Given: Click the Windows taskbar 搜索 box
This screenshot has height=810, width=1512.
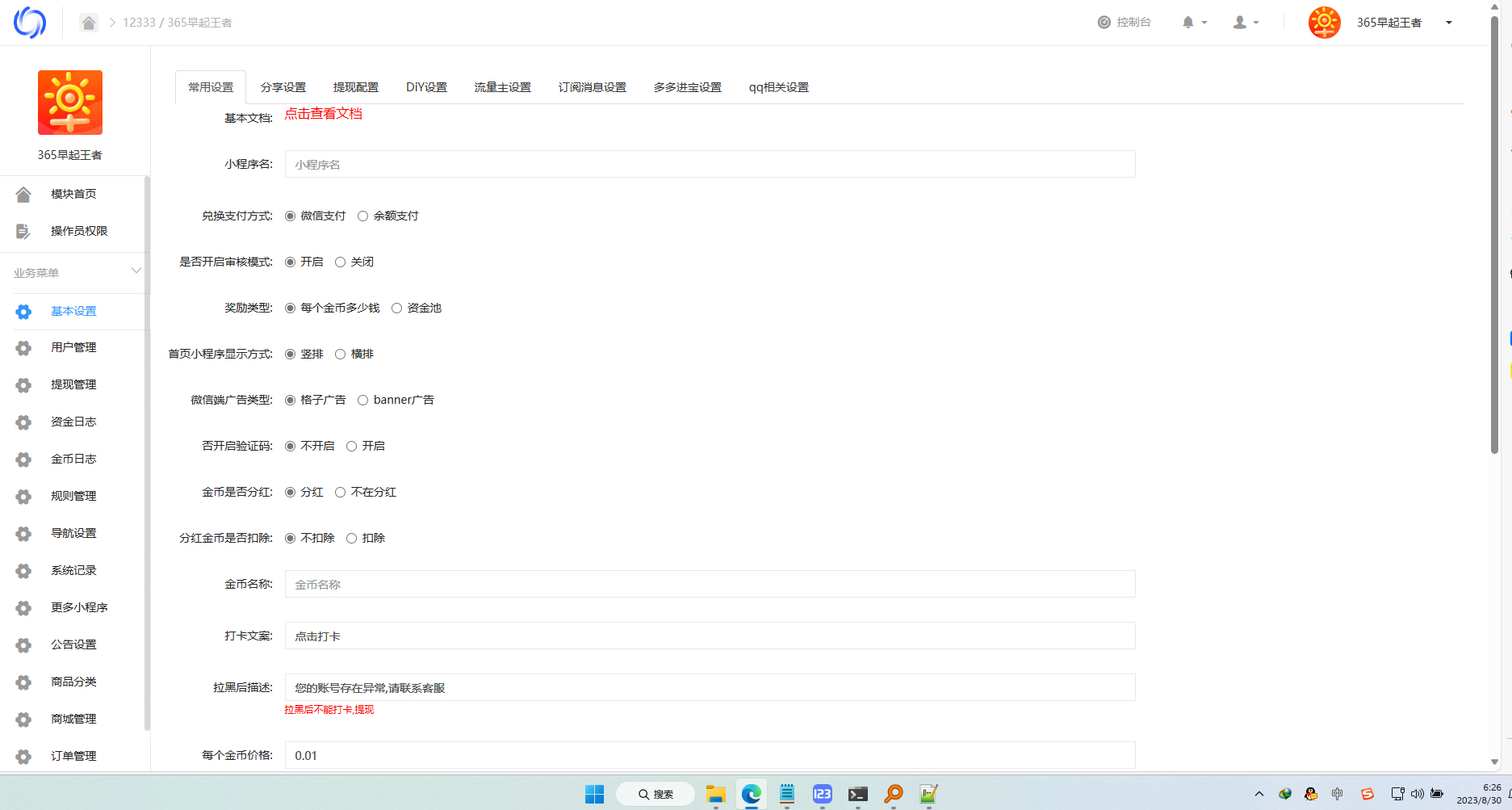Looking at the screenshot, I should (x=655, y=795).
